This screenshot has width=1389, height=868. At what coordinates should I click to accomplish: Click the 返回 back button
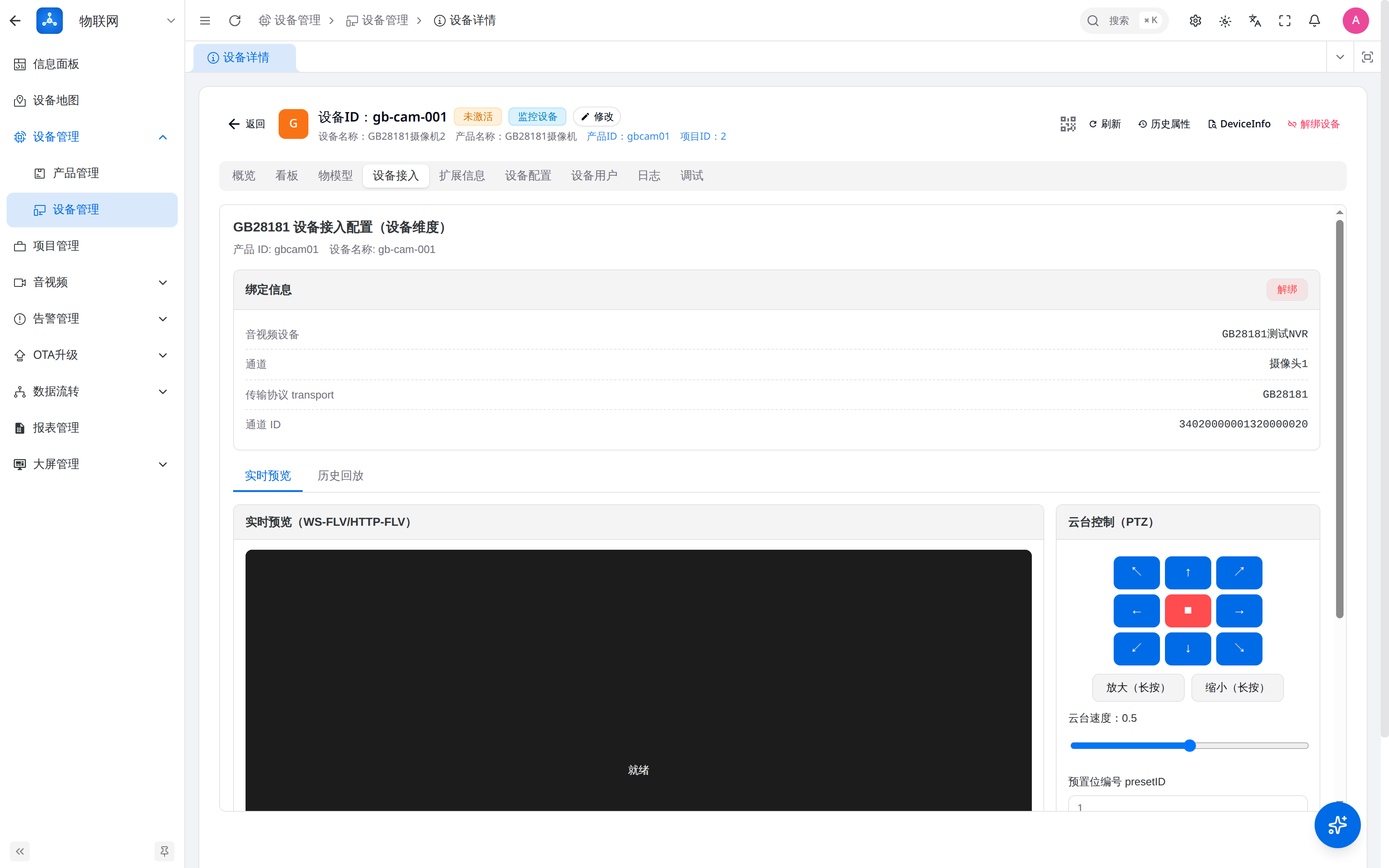point(247,124)
